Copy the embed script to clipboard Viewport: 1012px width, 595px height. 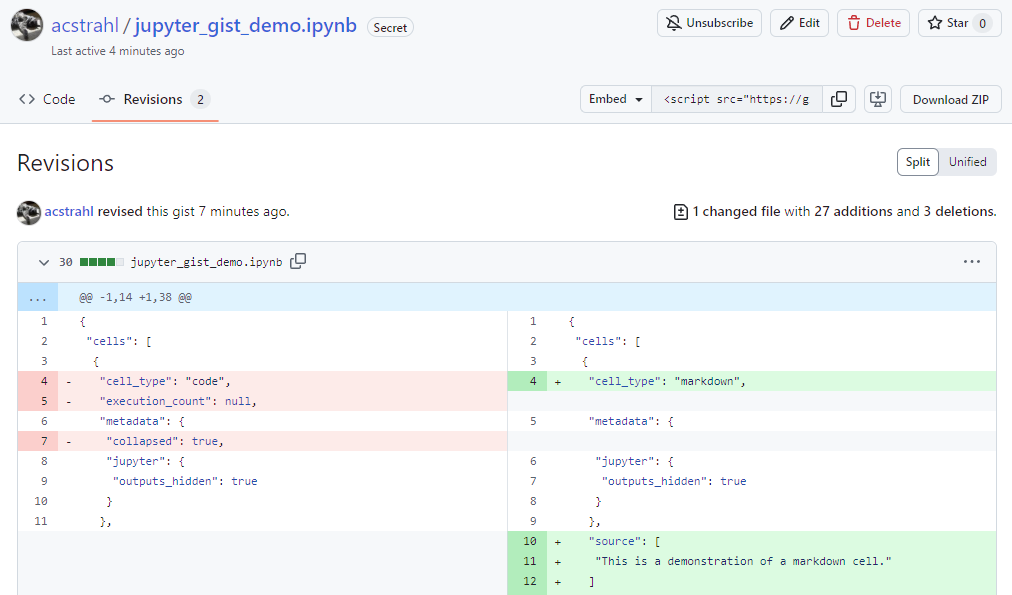coord(839,99)
